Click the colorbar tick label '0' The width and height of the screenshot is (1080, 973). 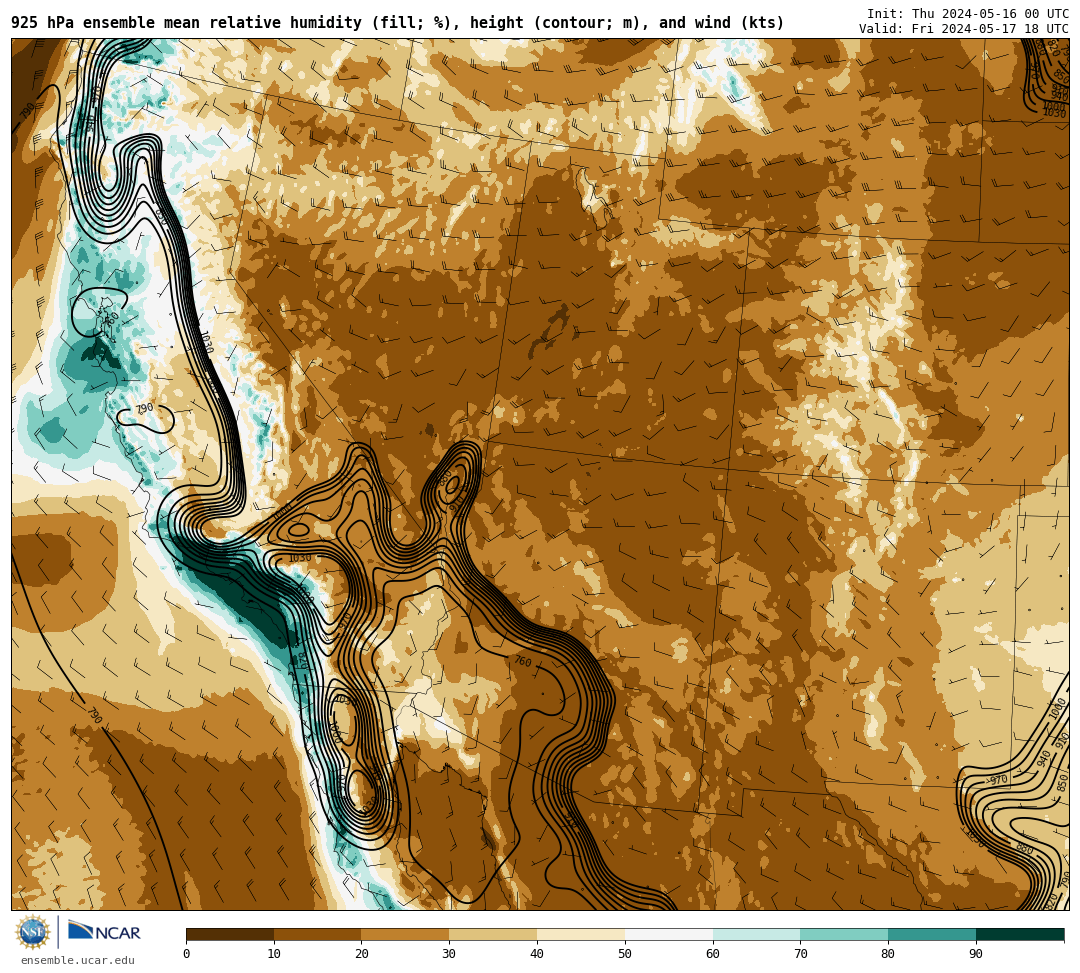(187, 954)
